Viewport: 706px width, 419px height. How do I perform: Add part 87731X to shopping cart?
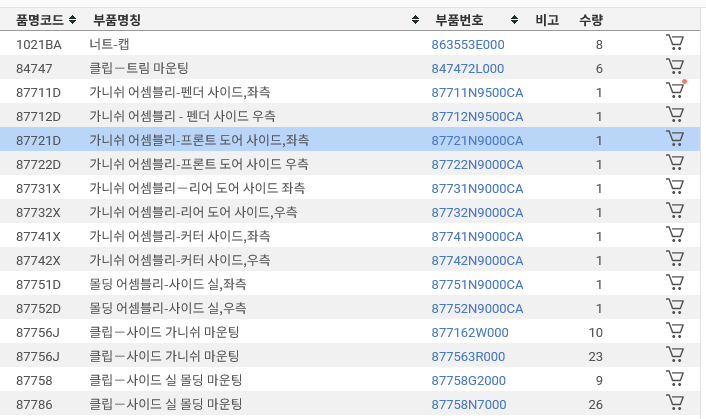(x=675, y=188)
